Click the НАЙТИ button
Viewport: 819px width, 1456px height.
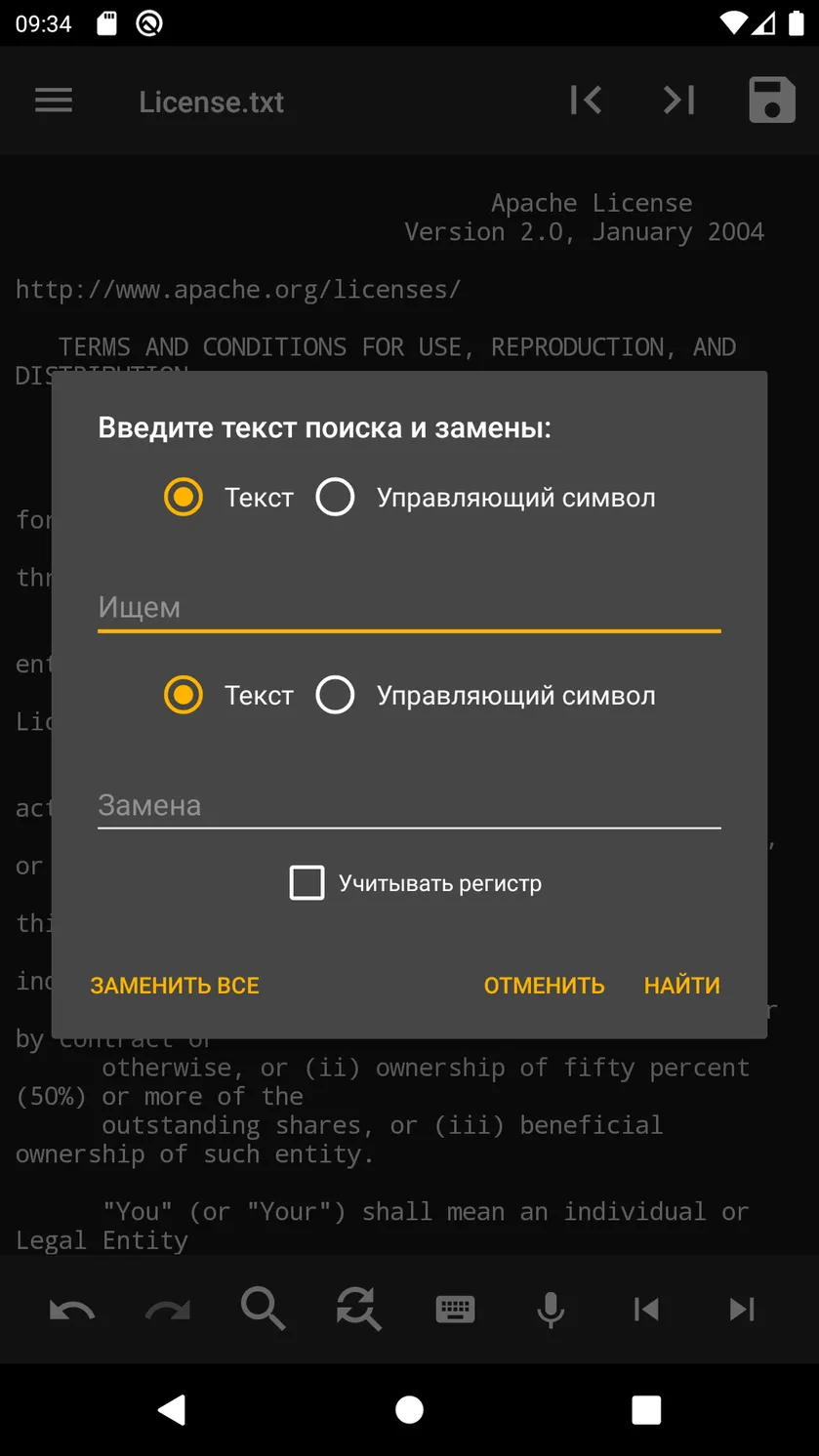coord(682,986)
